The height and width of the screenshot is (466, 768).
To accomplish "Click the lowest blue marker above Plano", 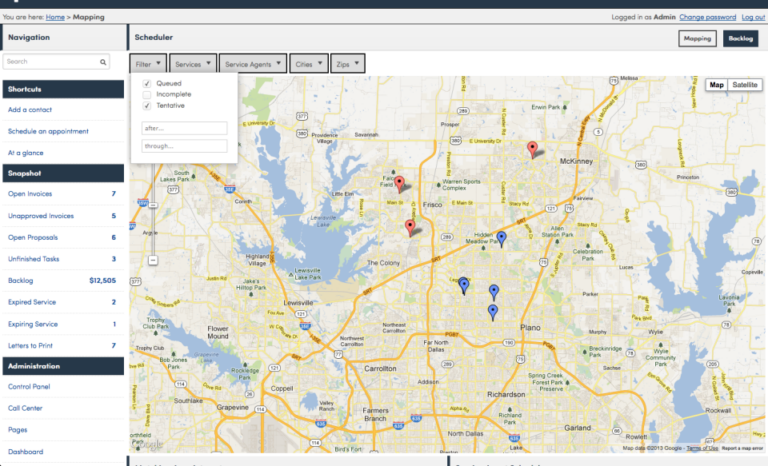I will [x=493, y=312].
